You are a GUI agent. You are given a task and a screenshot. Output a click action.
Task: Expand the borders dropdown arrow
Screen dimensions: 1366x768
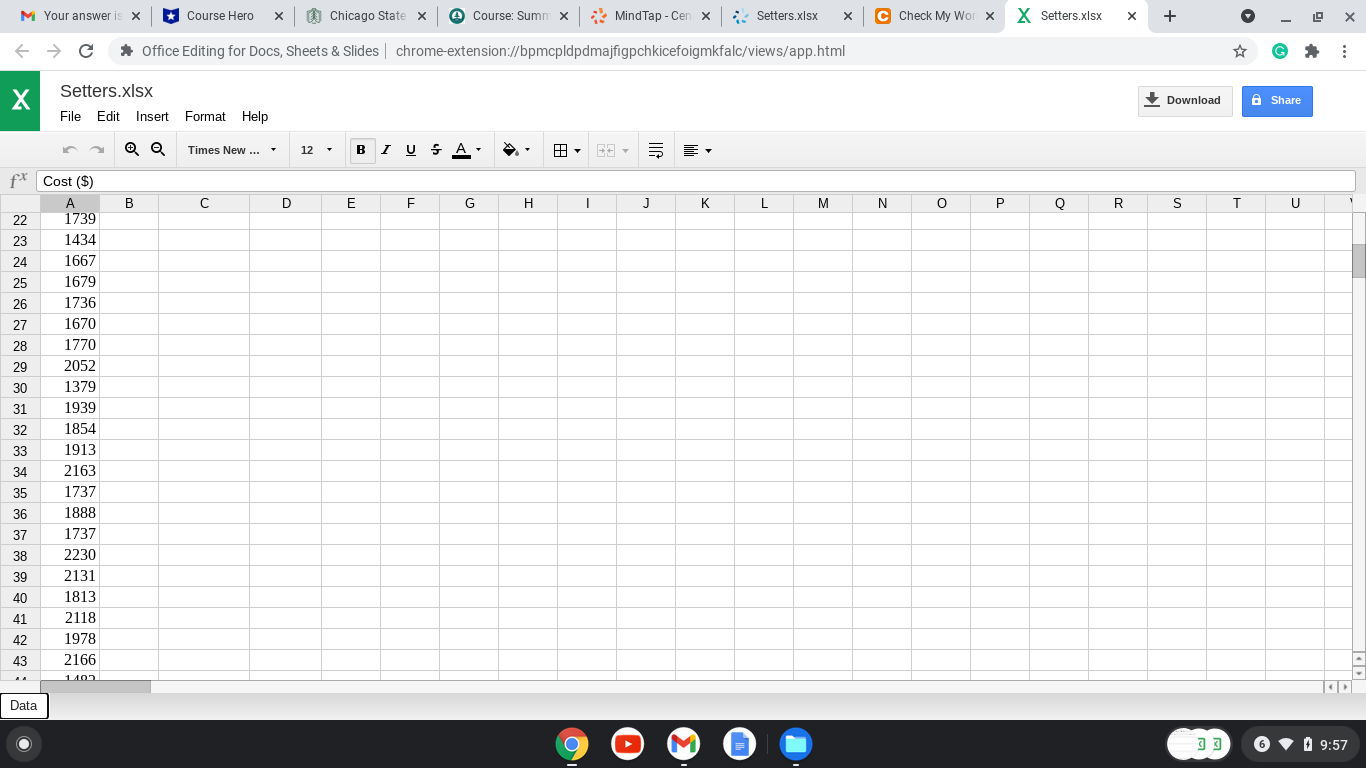578,151
